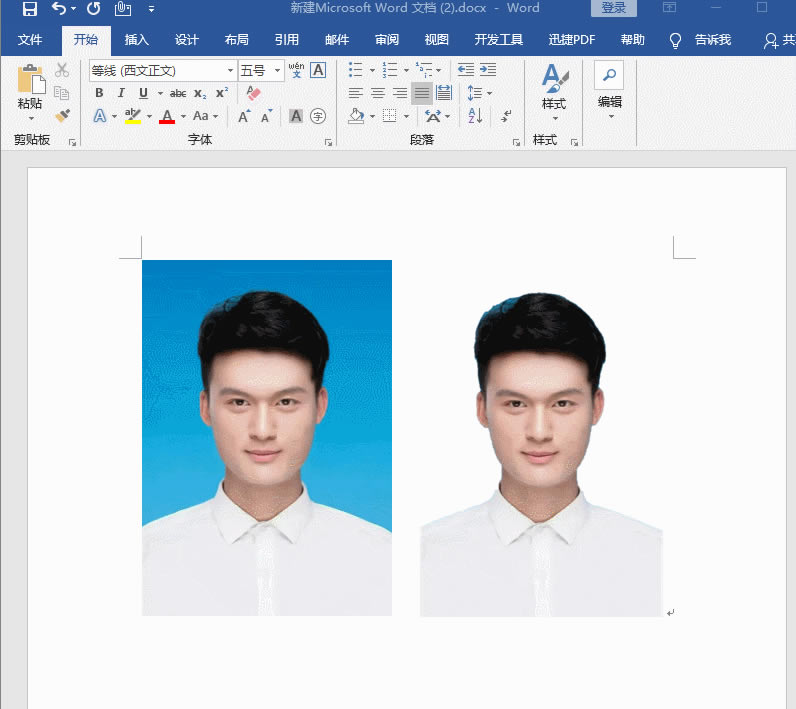The height and width of the screenshot is (709, 796).
Task: Click the Sort A-Z icon
Action: point(475,116)
